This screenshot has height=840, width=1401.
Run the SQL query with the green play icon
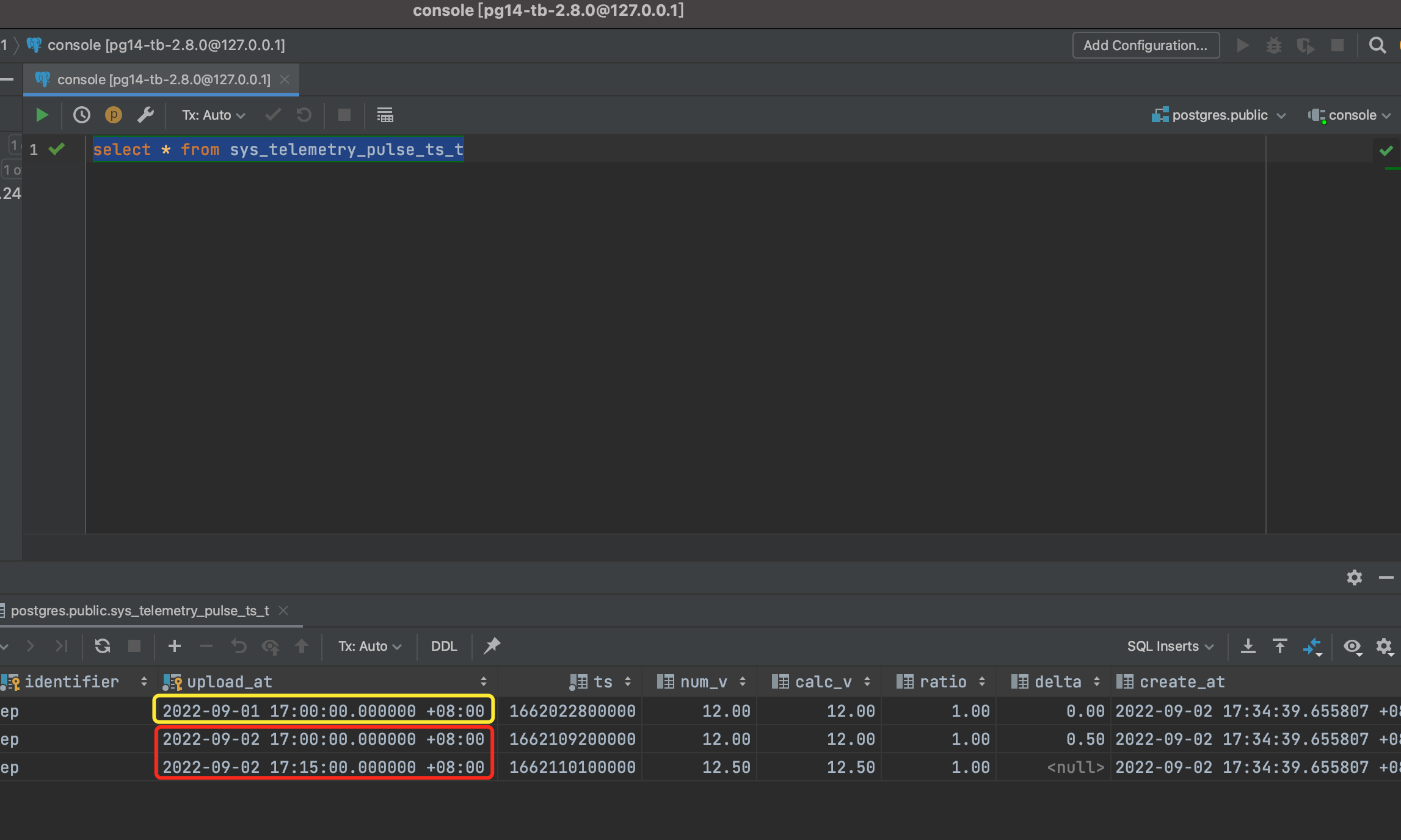pyautogui.click(x=41, y=114)
